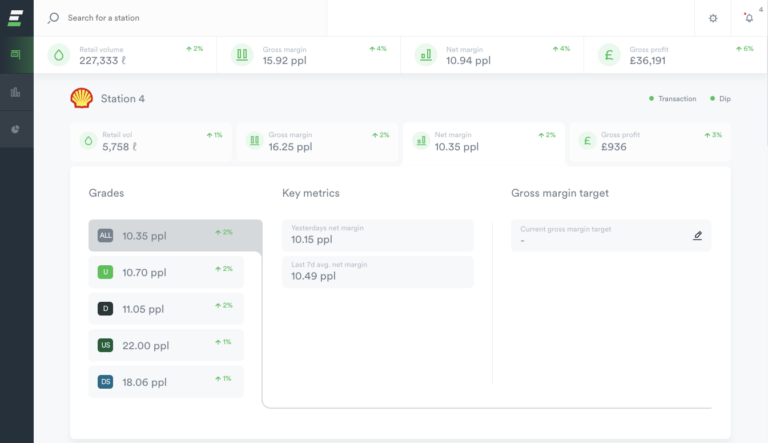The image size is (768, 443).
Task: Open the notifications bell
Action: [749, 18]
